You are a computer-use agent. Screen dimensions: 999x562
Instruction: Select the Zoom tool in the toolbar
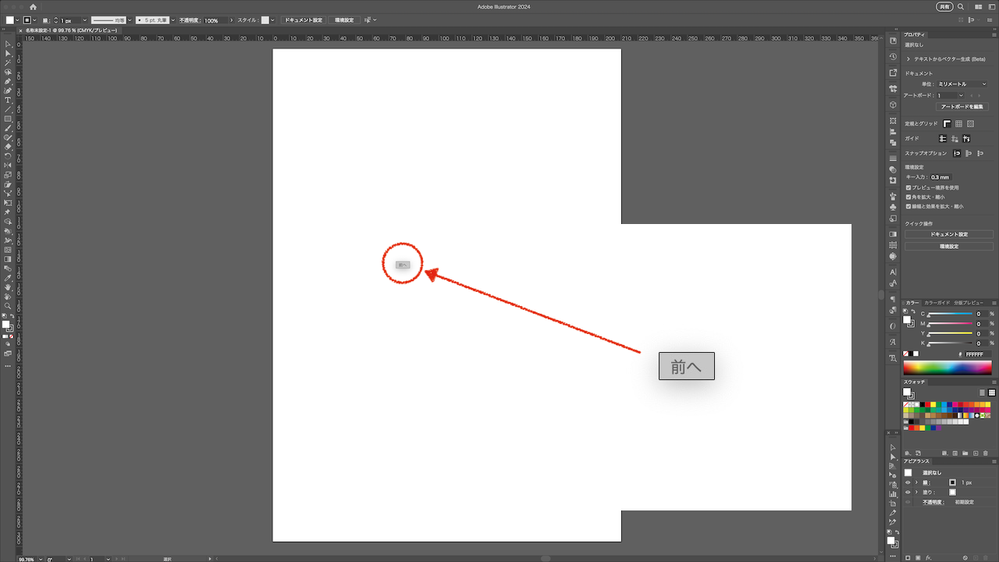(x=8, y=306)
